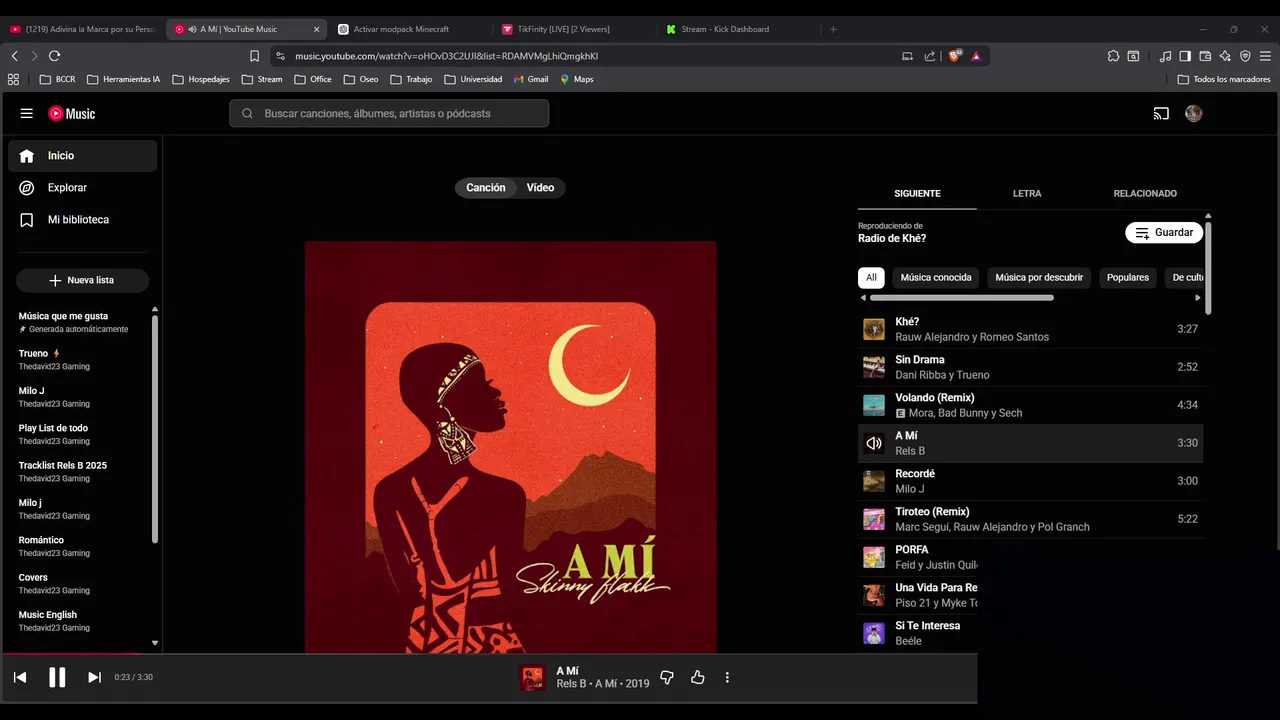This screenshot has height=720, width=1280.
Task: Play Volando (Remix) in the queue
Action: pos(1030,405)
